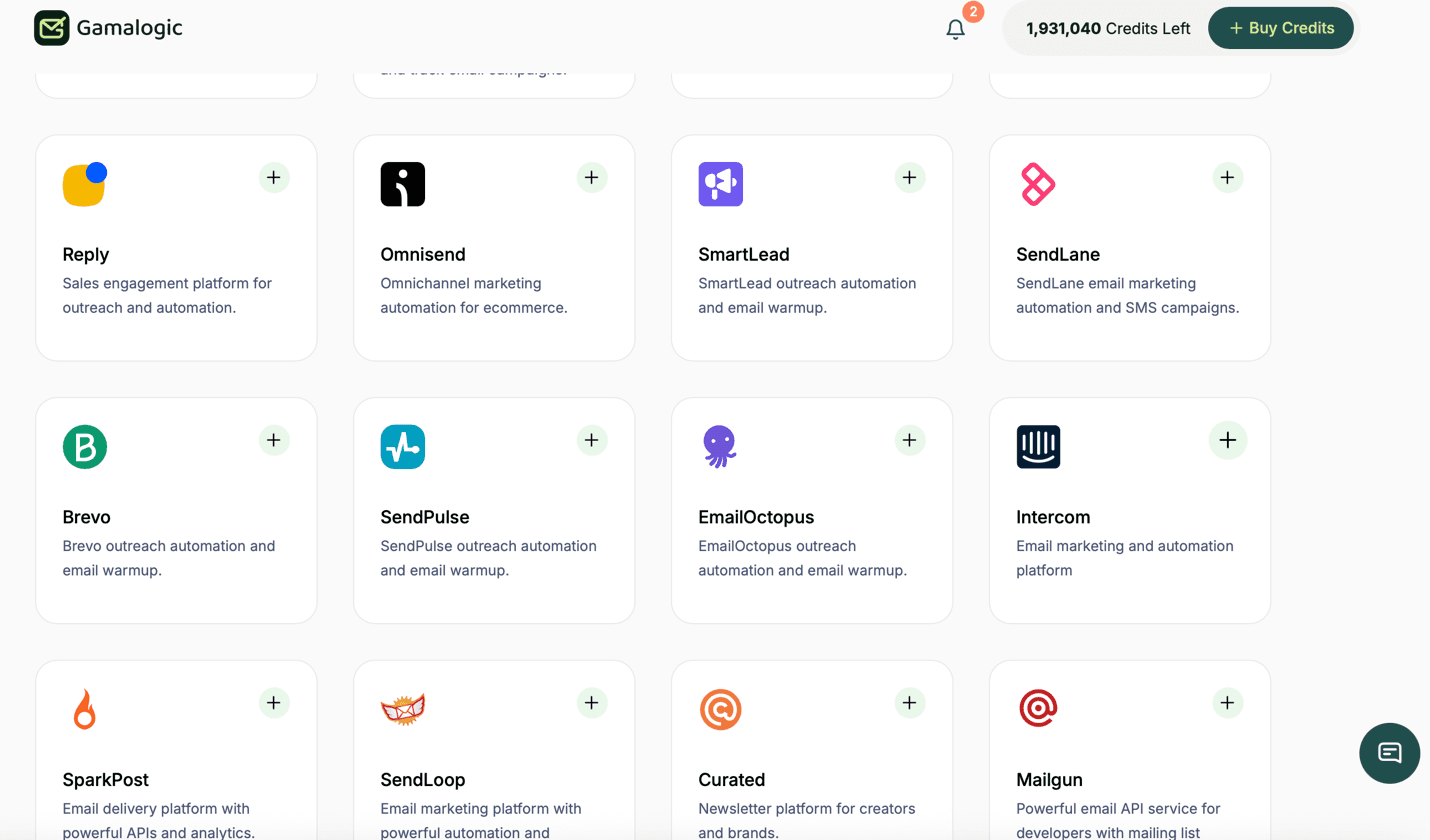Select the SmartLead card title

coord(744,255)
